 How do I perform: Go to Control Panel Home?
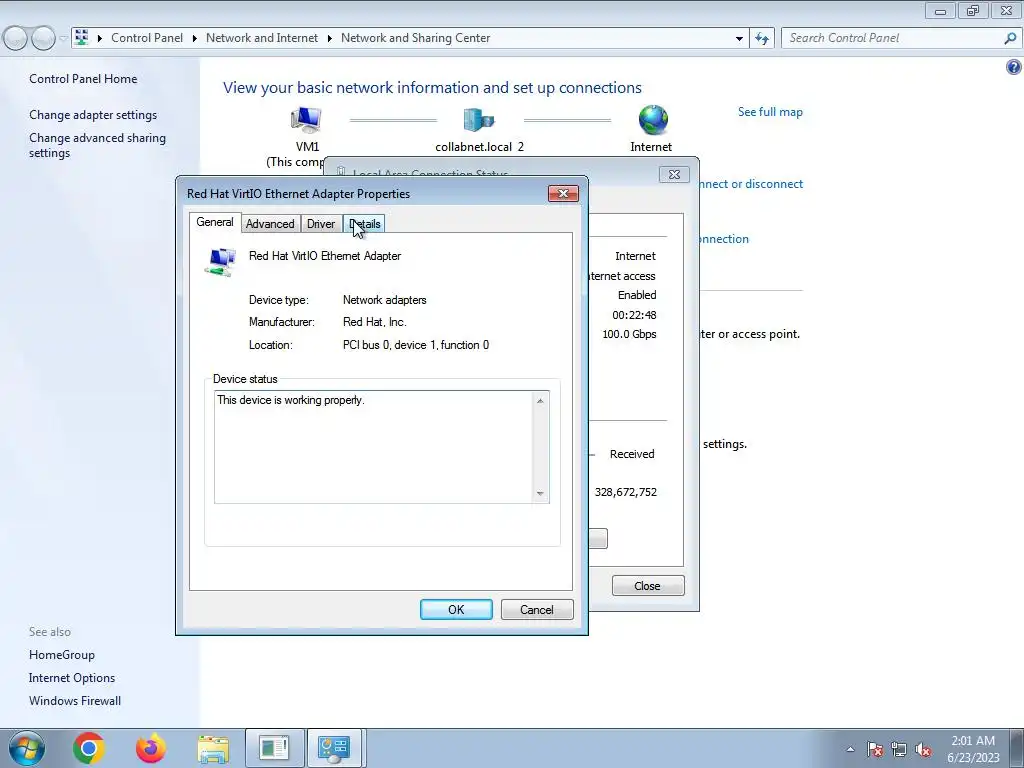click(x=83, y=79)
